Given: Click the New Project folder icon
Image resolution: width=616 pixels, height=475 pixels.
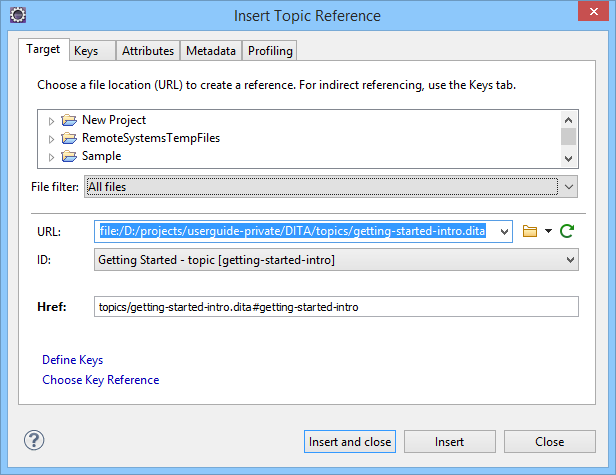Looking at the screenshot, I should click(x=69, y=120).
